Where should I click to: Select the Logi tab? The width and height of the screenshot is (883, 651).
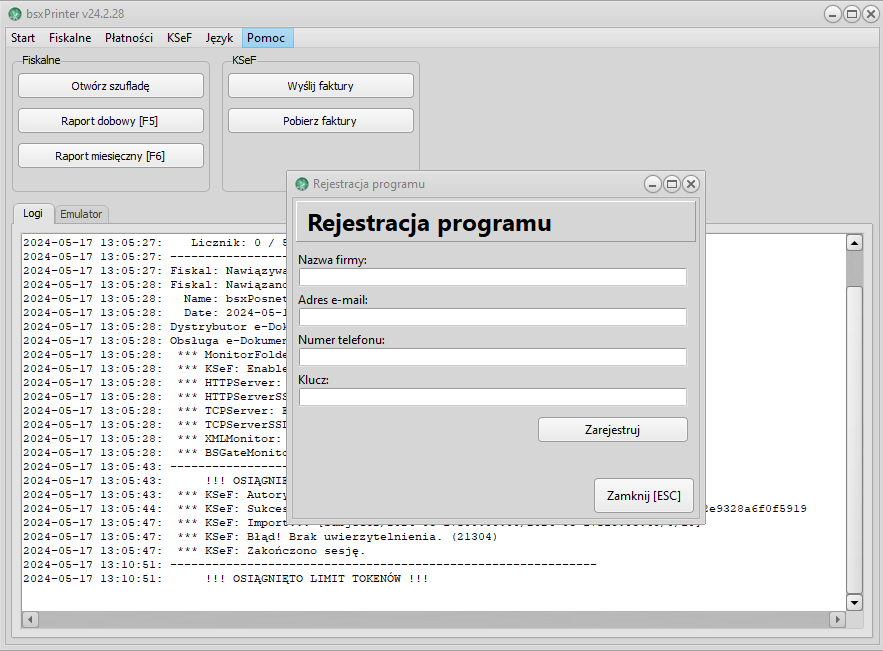[33, 213]
